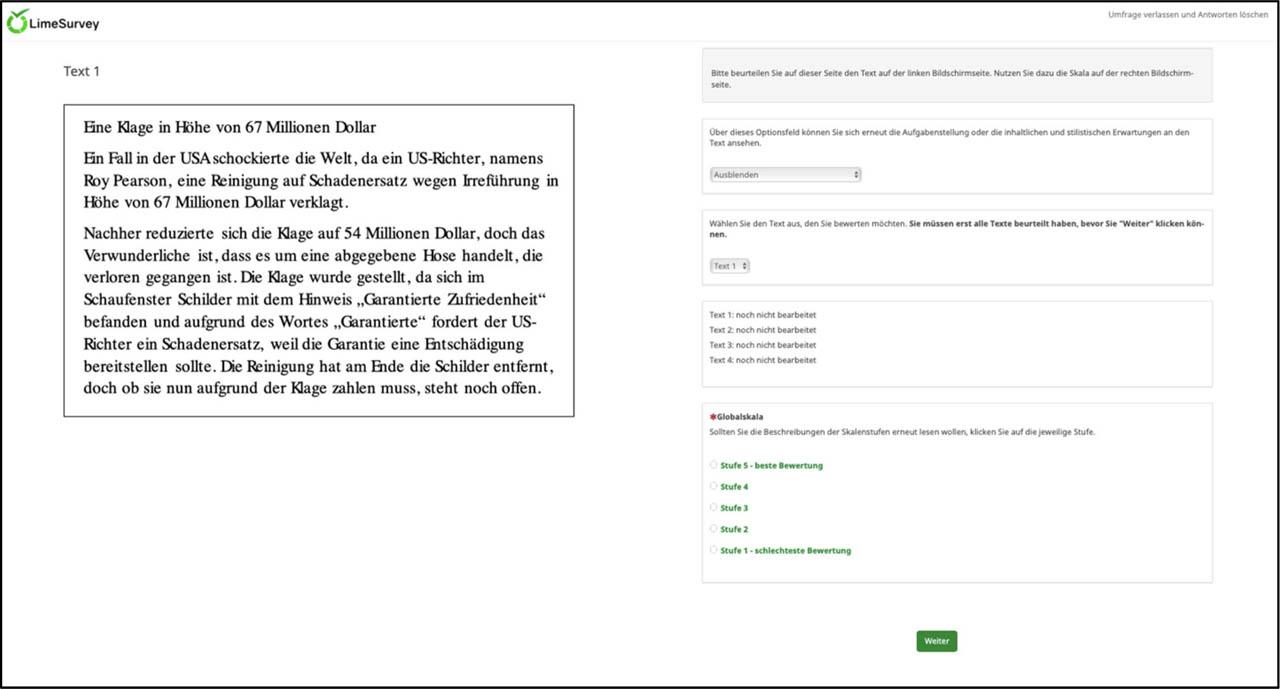Click the Weiter button
1280x689 pixels.
(936, 641)
